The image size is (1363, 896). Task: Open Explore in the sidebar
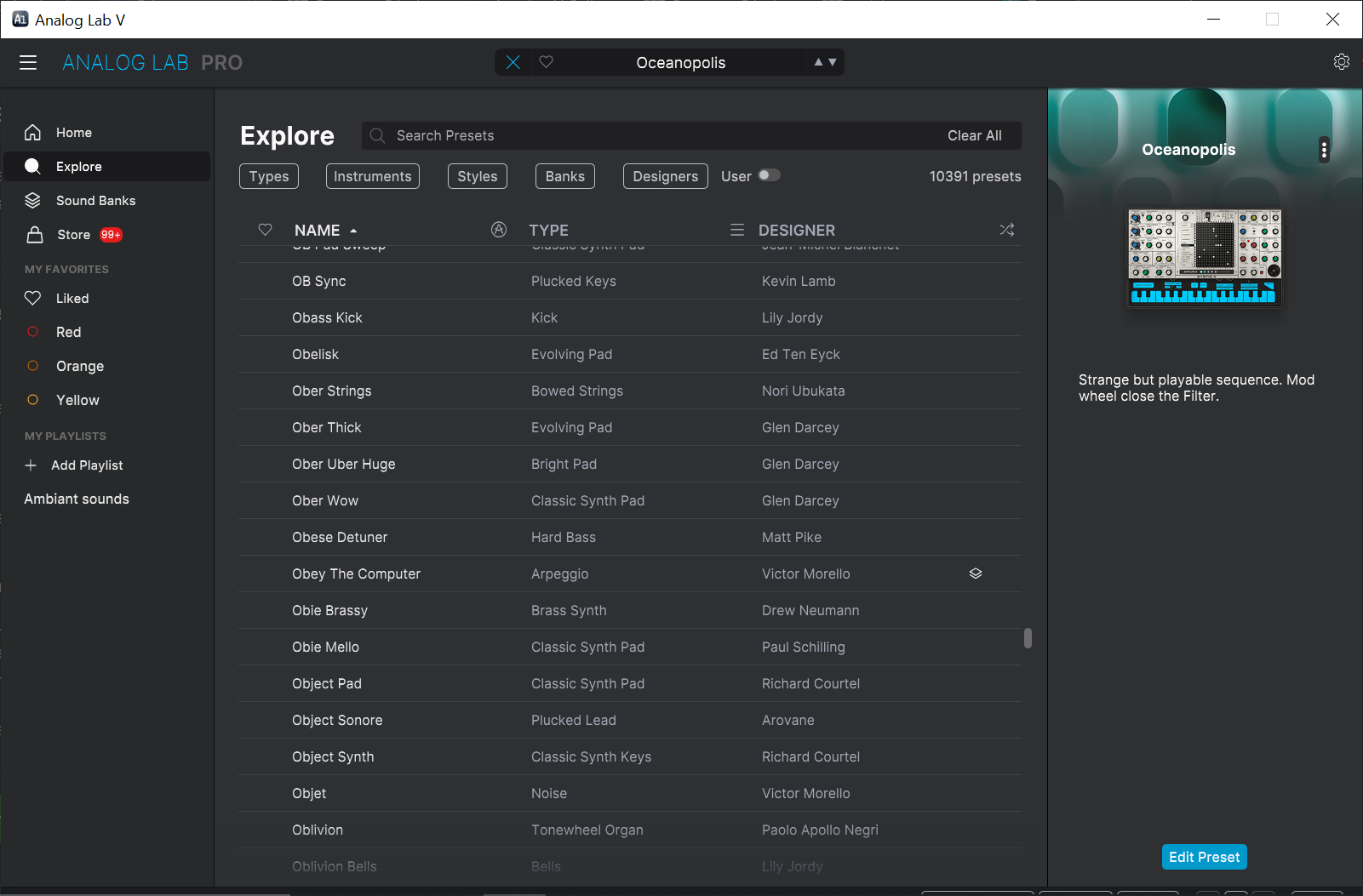pyautogui.click(x=107, y=167)
